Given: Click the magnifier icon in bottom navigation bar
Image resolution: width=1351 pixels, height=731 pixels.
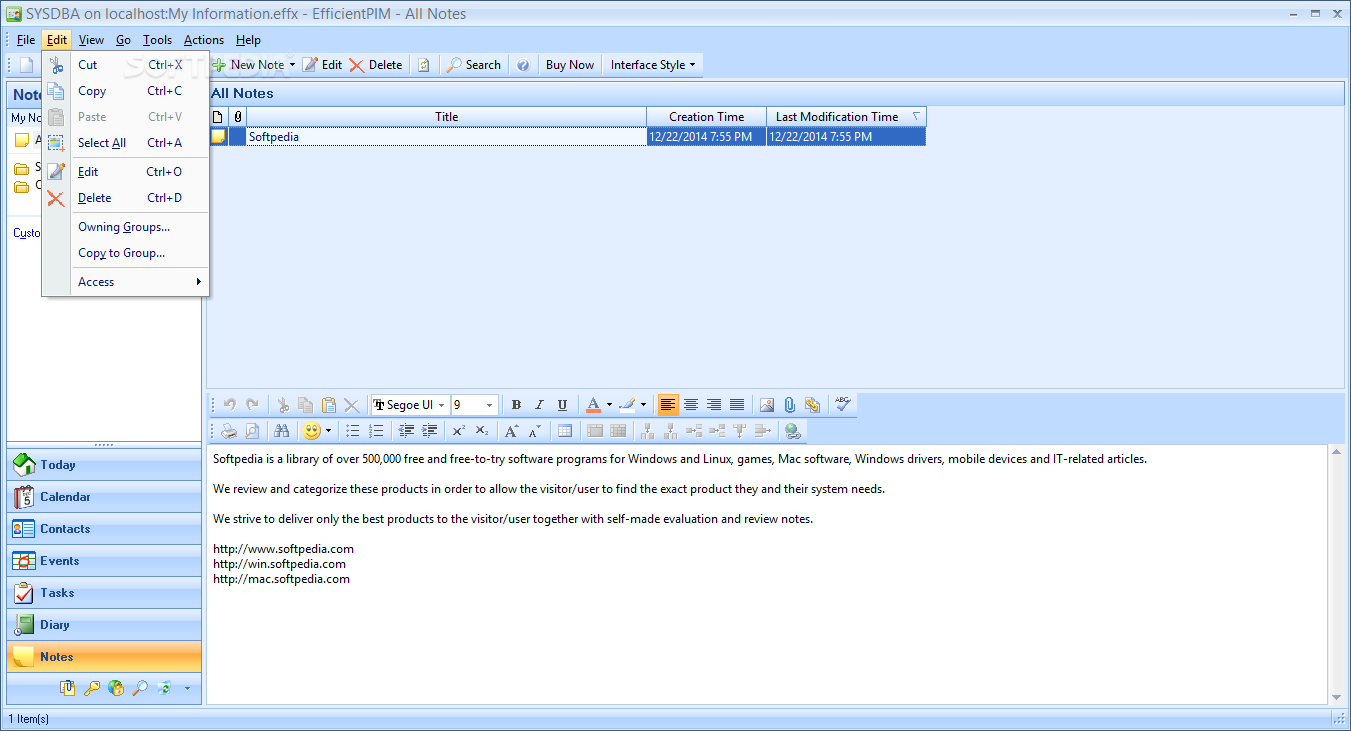Looking at the screenshot, I should [x=140, y=688].
